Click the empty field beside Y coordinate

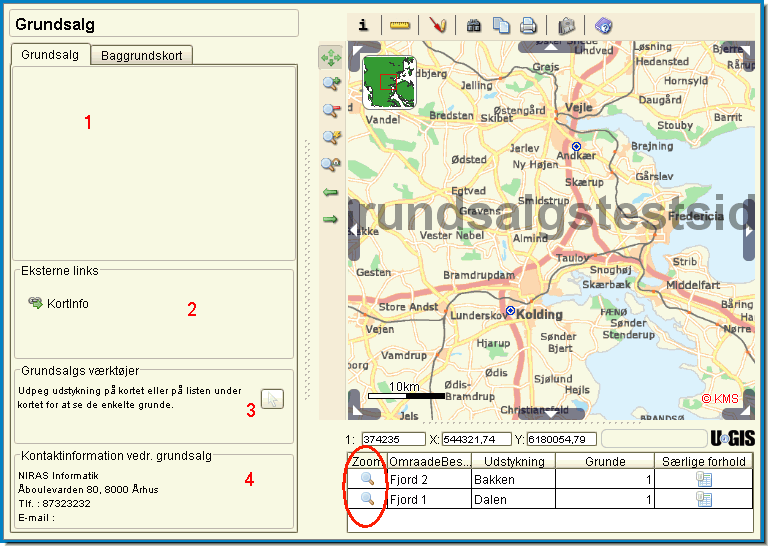[x=653, y=439]
